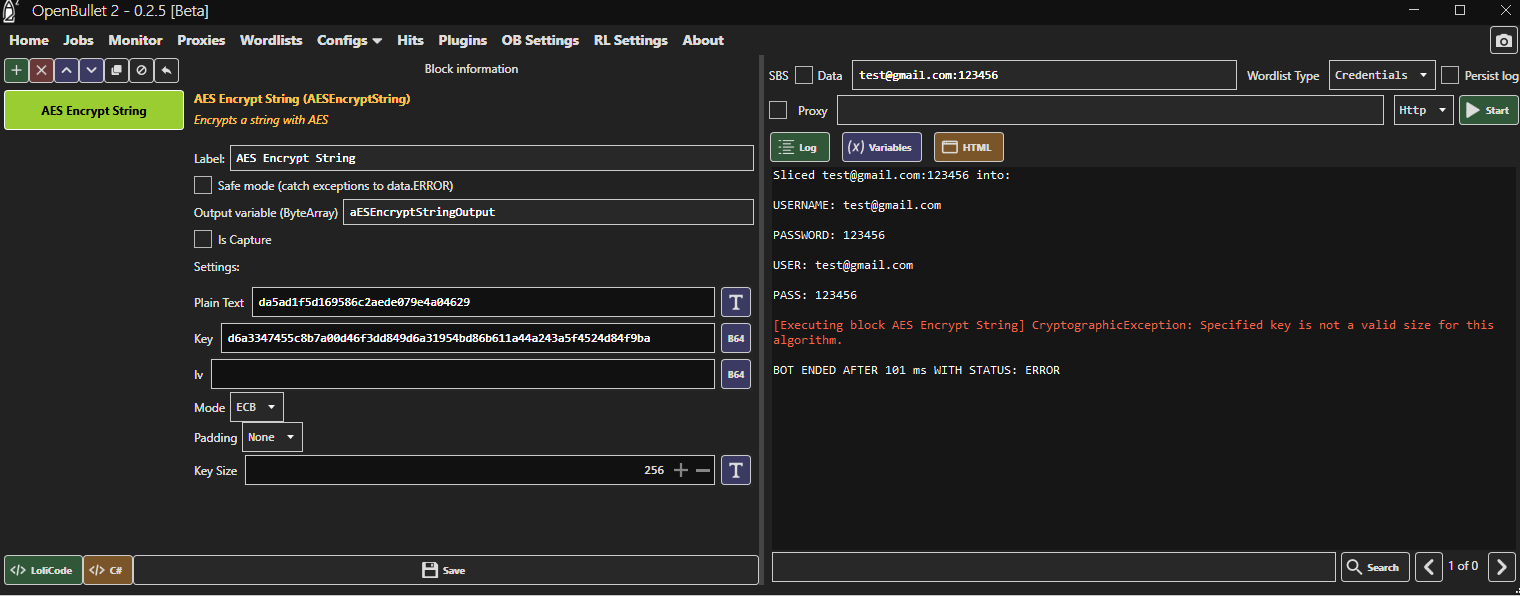Click the 'USERNAME: test@gmail.com' log line
This screenshot has height=596, width=1520.
tap(857, 205)
